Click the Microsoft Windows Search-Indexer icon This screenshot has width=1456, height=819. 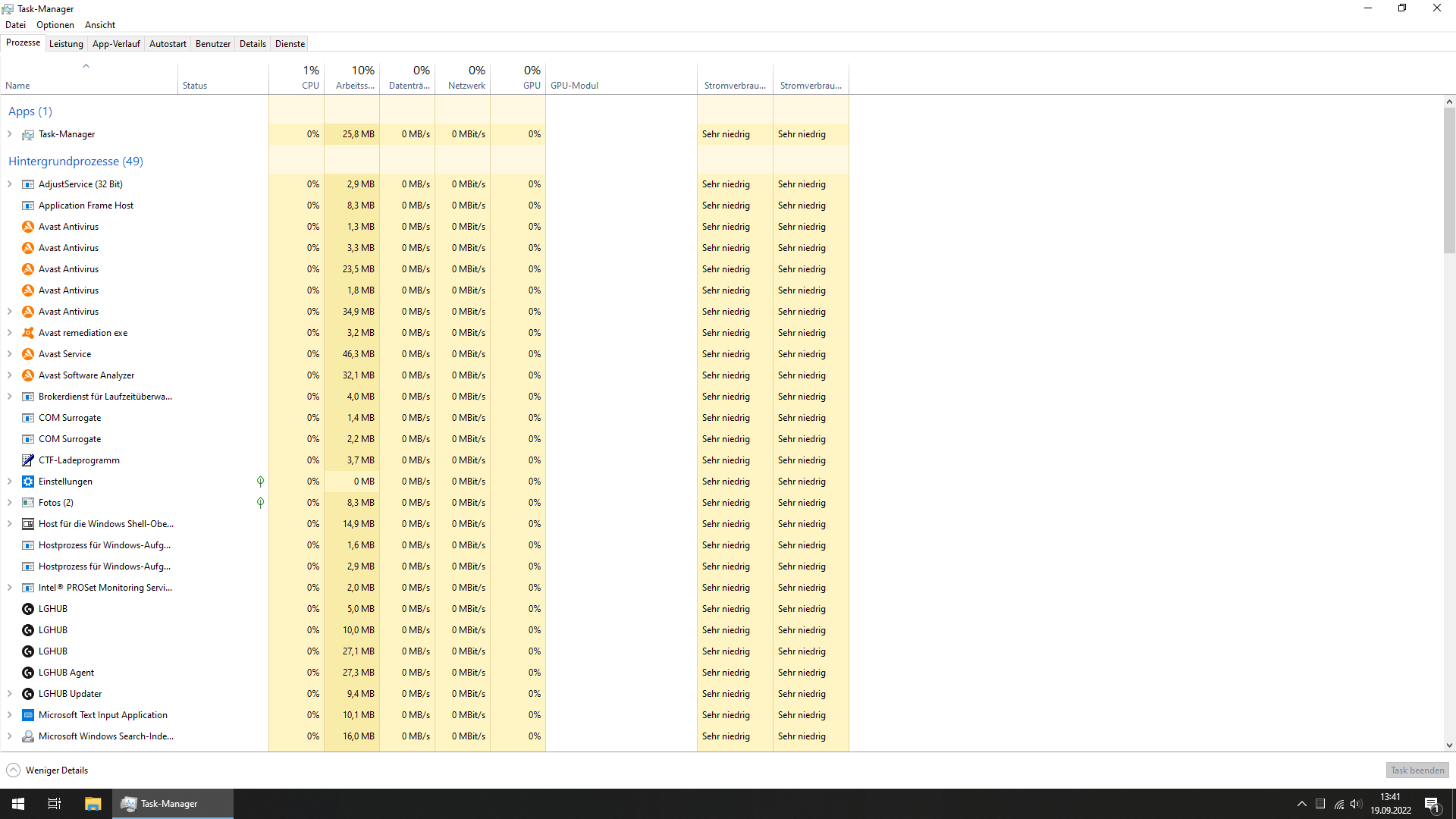(x=28, y=736)
